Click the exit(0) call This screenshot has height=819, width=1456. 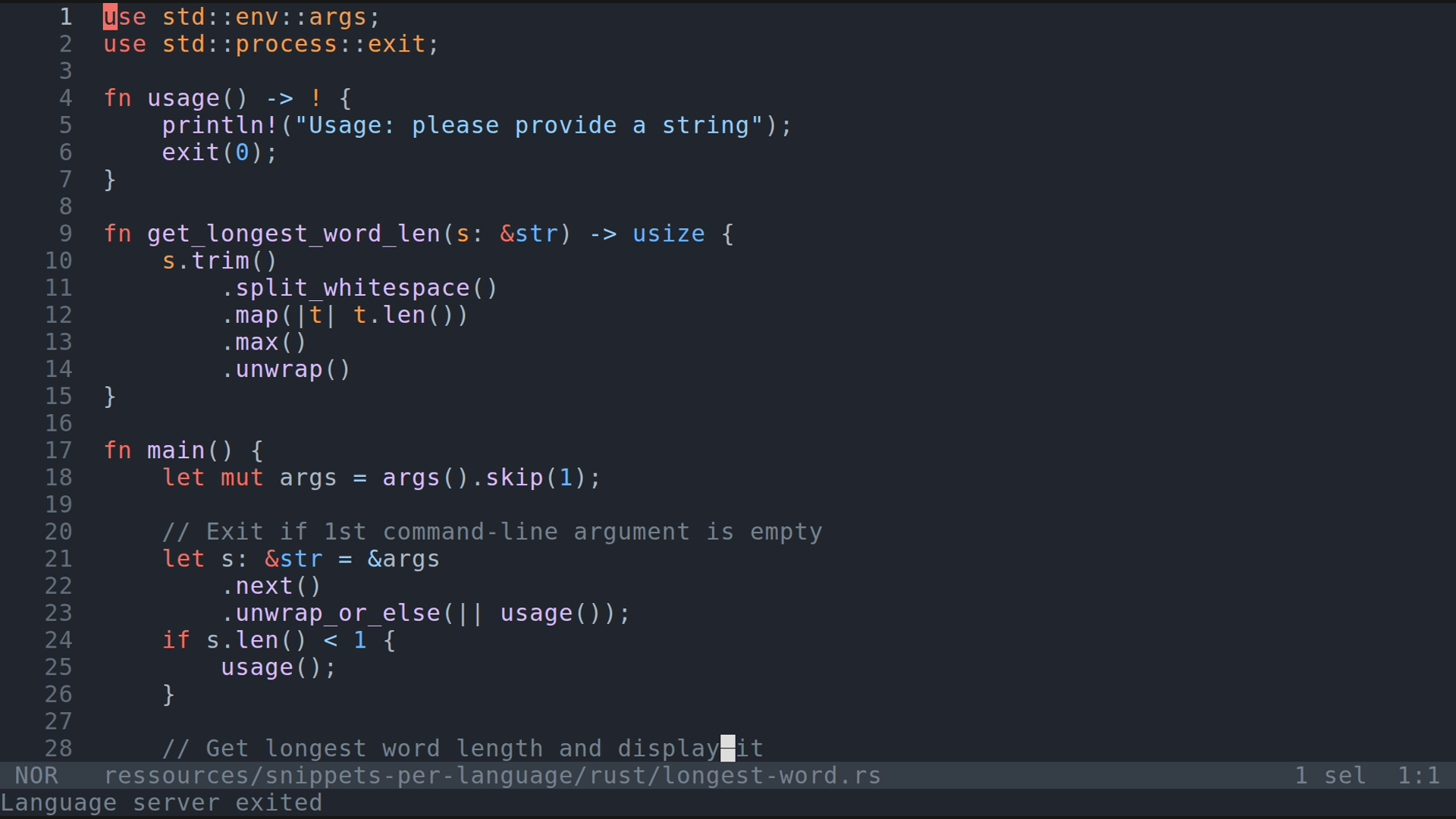(x=212, y=152)
